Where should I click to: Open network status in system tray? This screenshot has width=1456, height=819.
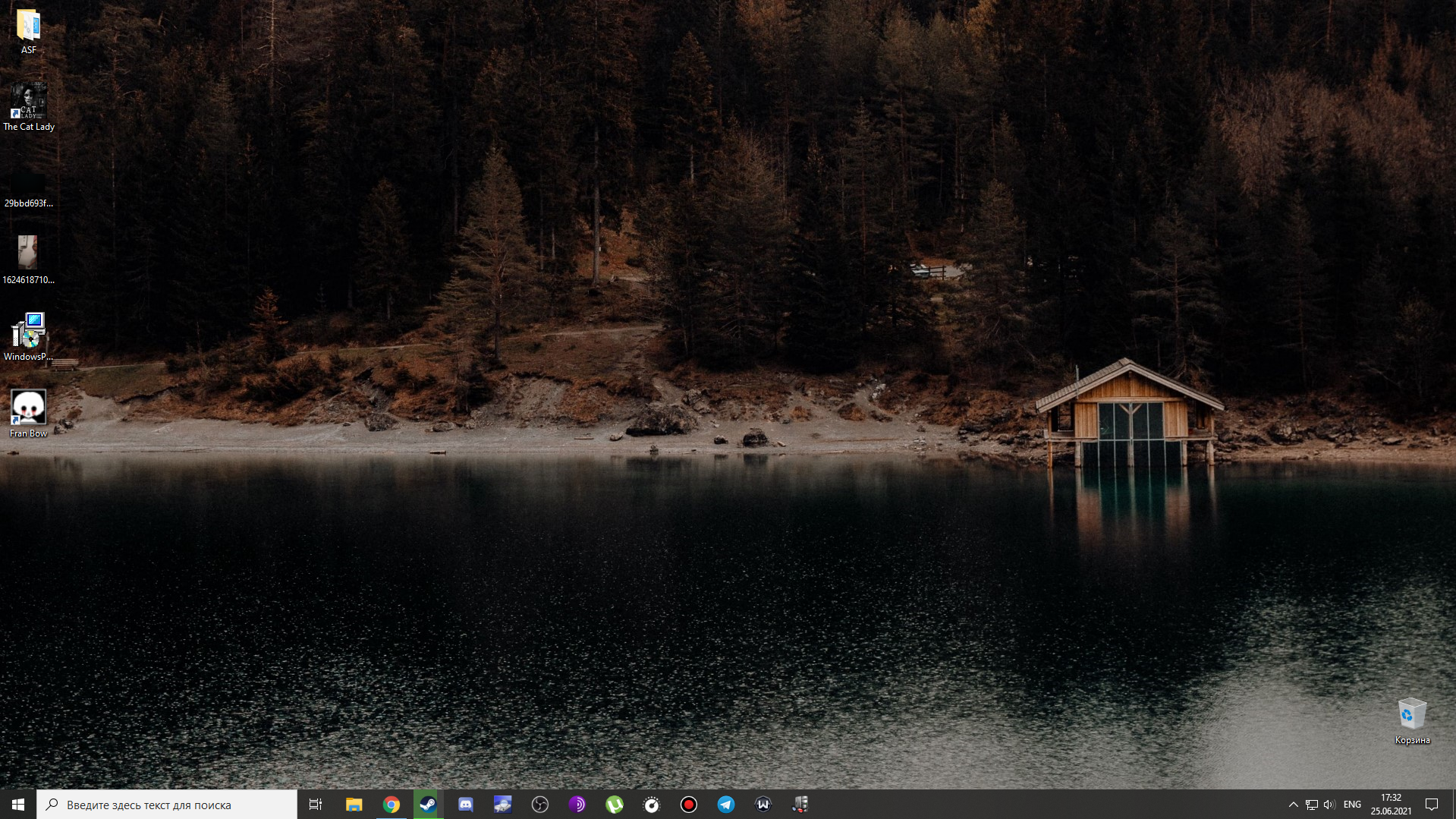[x=1311, y=805]
